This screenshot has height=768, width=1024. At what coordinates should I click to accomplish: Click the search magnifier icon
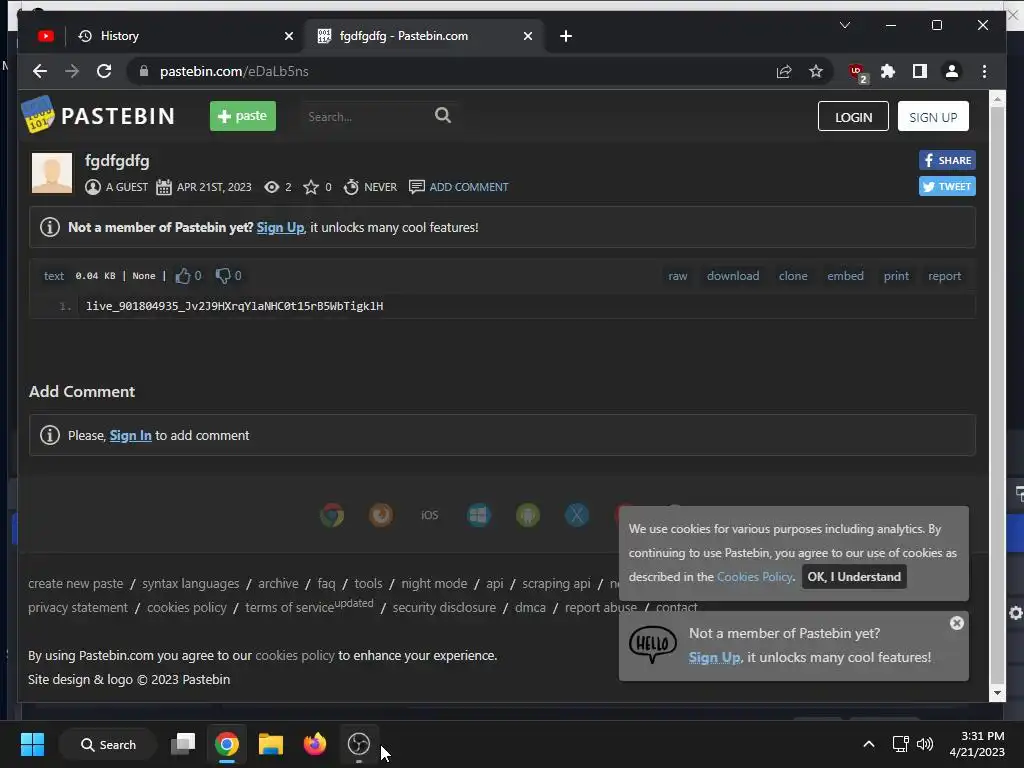click(x=443, y=116)
